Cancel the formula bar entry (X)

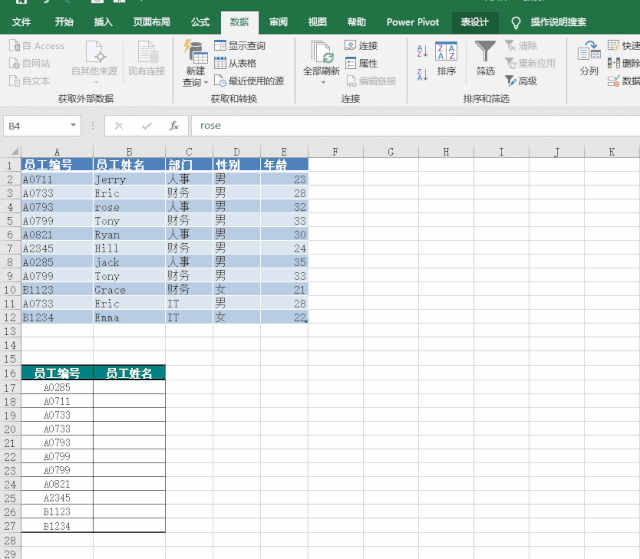(119, 126)
